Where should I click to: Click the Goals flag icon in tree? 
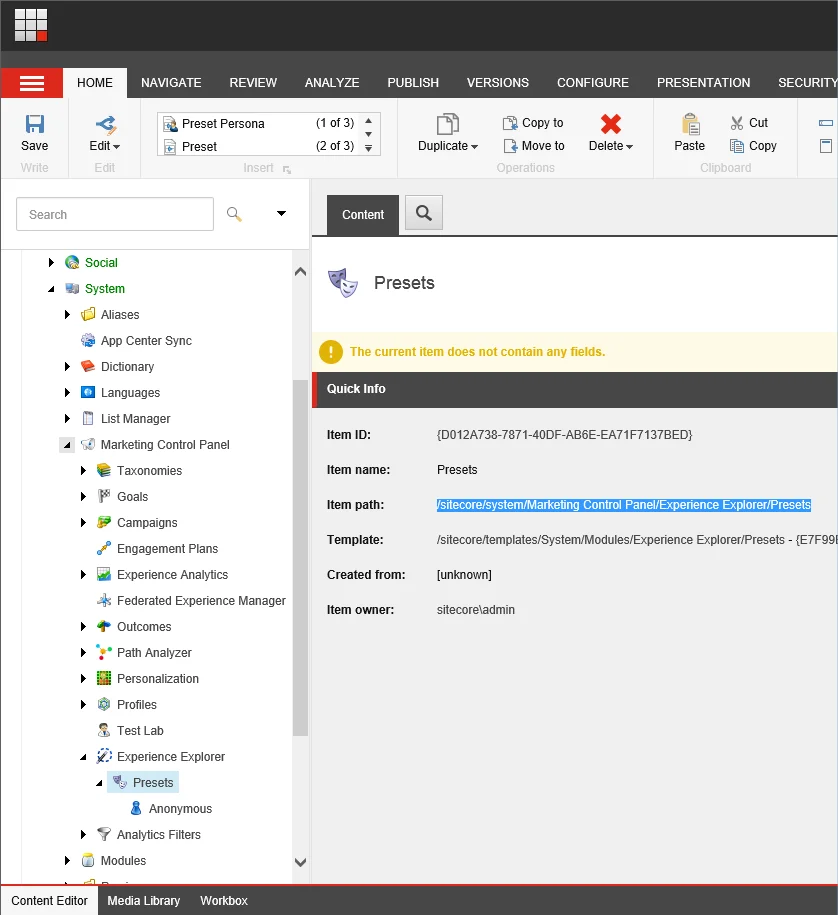click(x=104, y=496)
